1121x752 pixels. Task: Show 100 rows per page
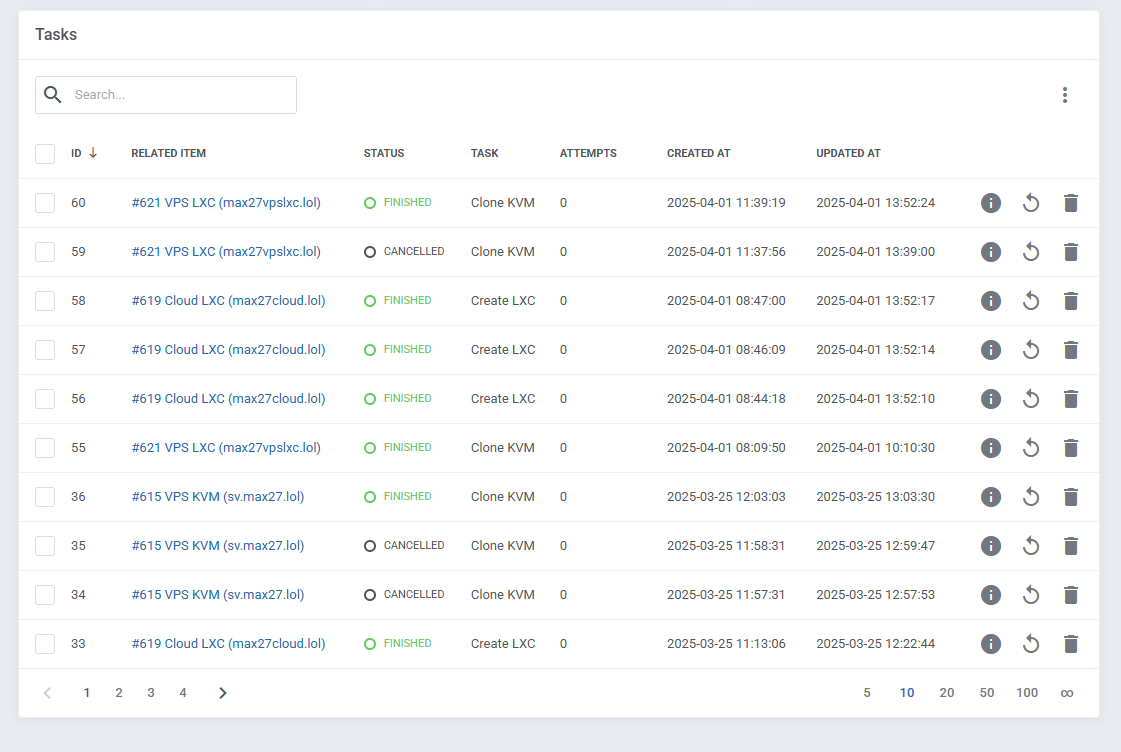(1027, 693)
